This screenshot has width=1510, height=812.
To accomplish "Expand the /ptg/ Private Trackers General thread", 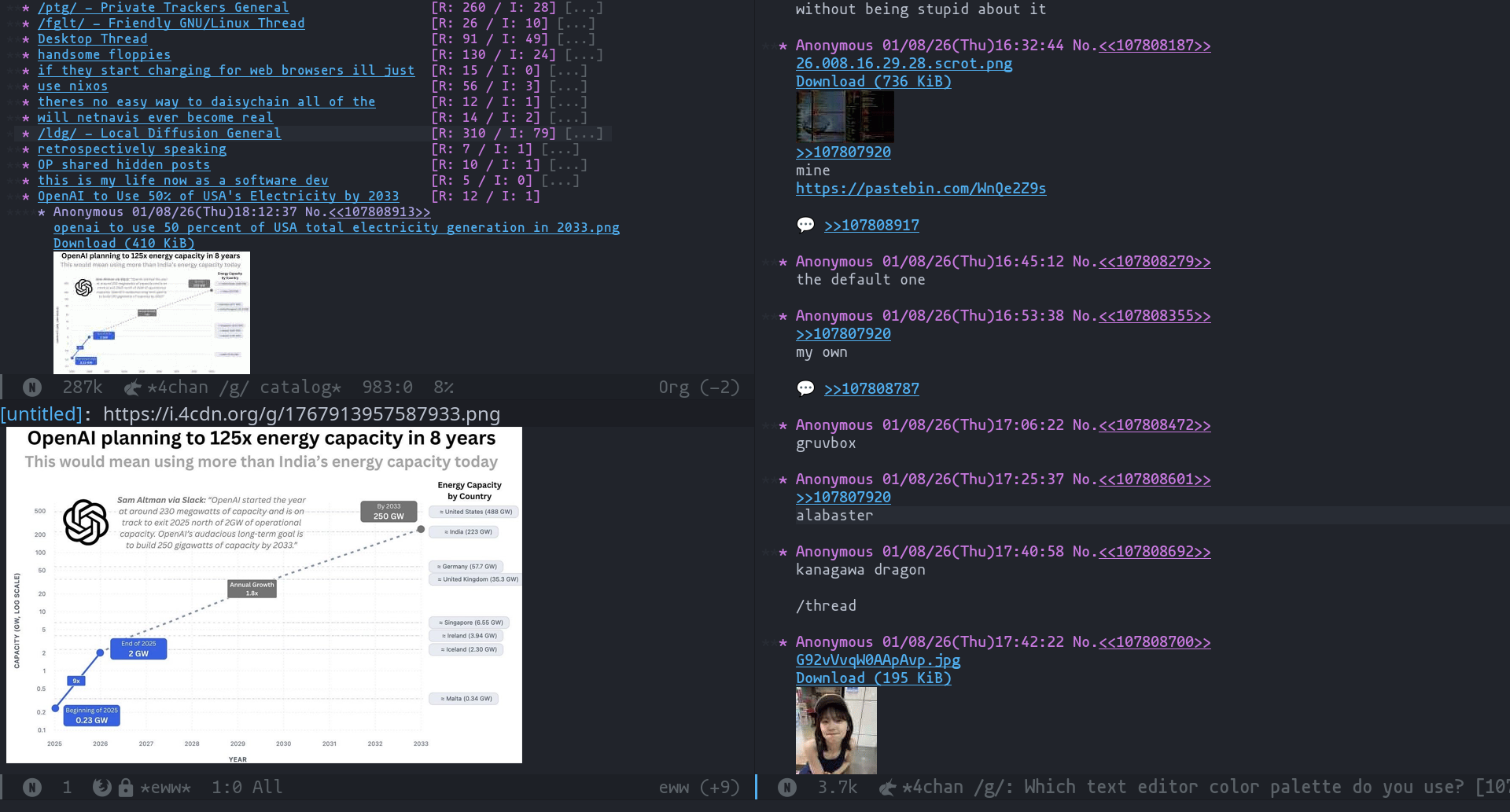I will coord(584,8).
